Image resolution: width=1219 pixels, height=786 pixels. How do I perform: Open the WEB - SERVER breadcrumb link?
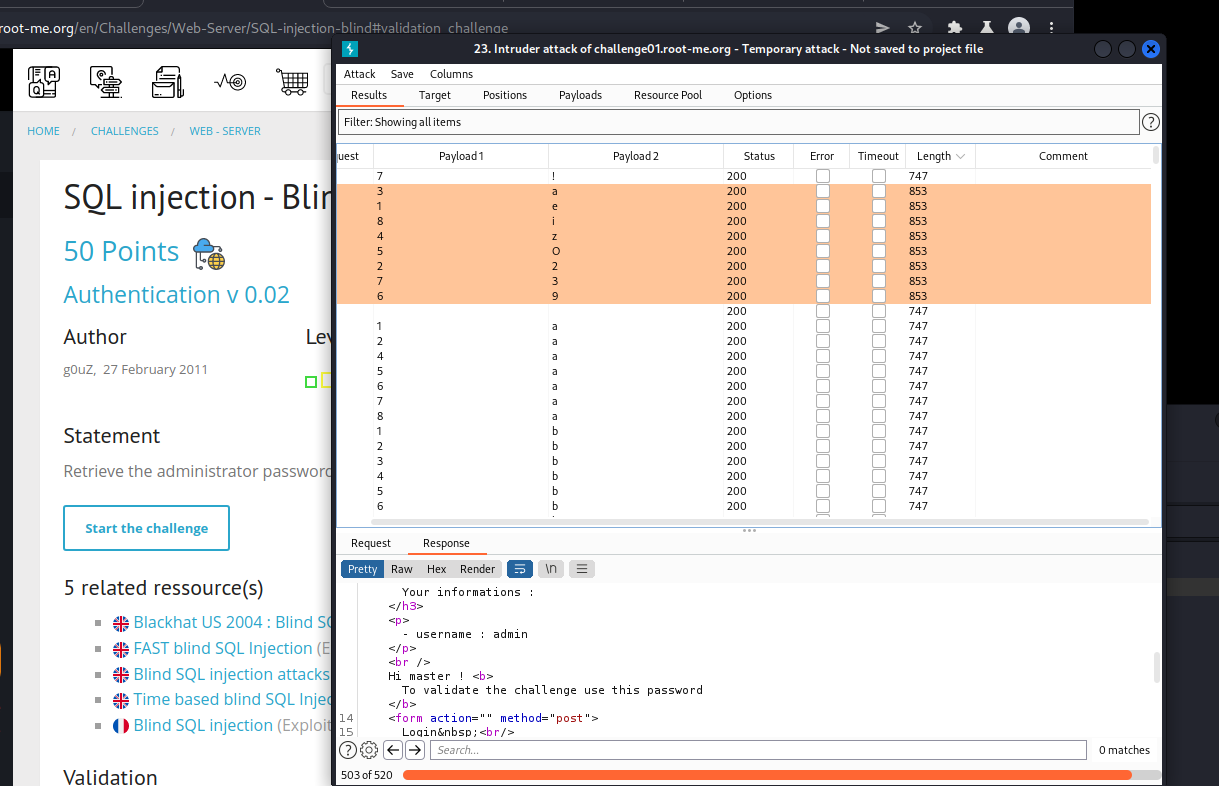tap(225, 131)
